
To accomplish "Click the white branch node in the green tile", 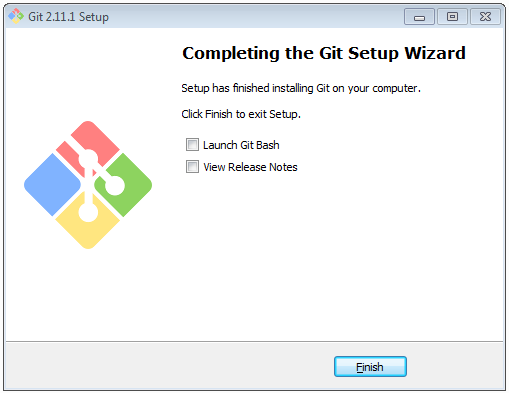I will point(115,185).
